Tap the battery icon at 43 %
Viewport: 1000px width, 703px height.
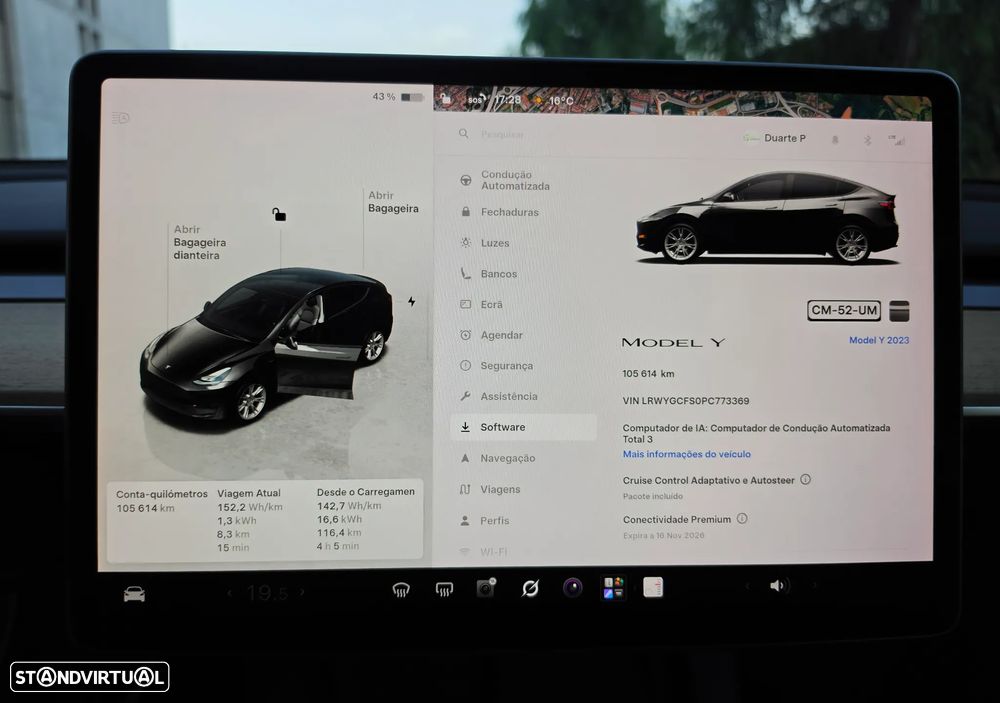413,97
